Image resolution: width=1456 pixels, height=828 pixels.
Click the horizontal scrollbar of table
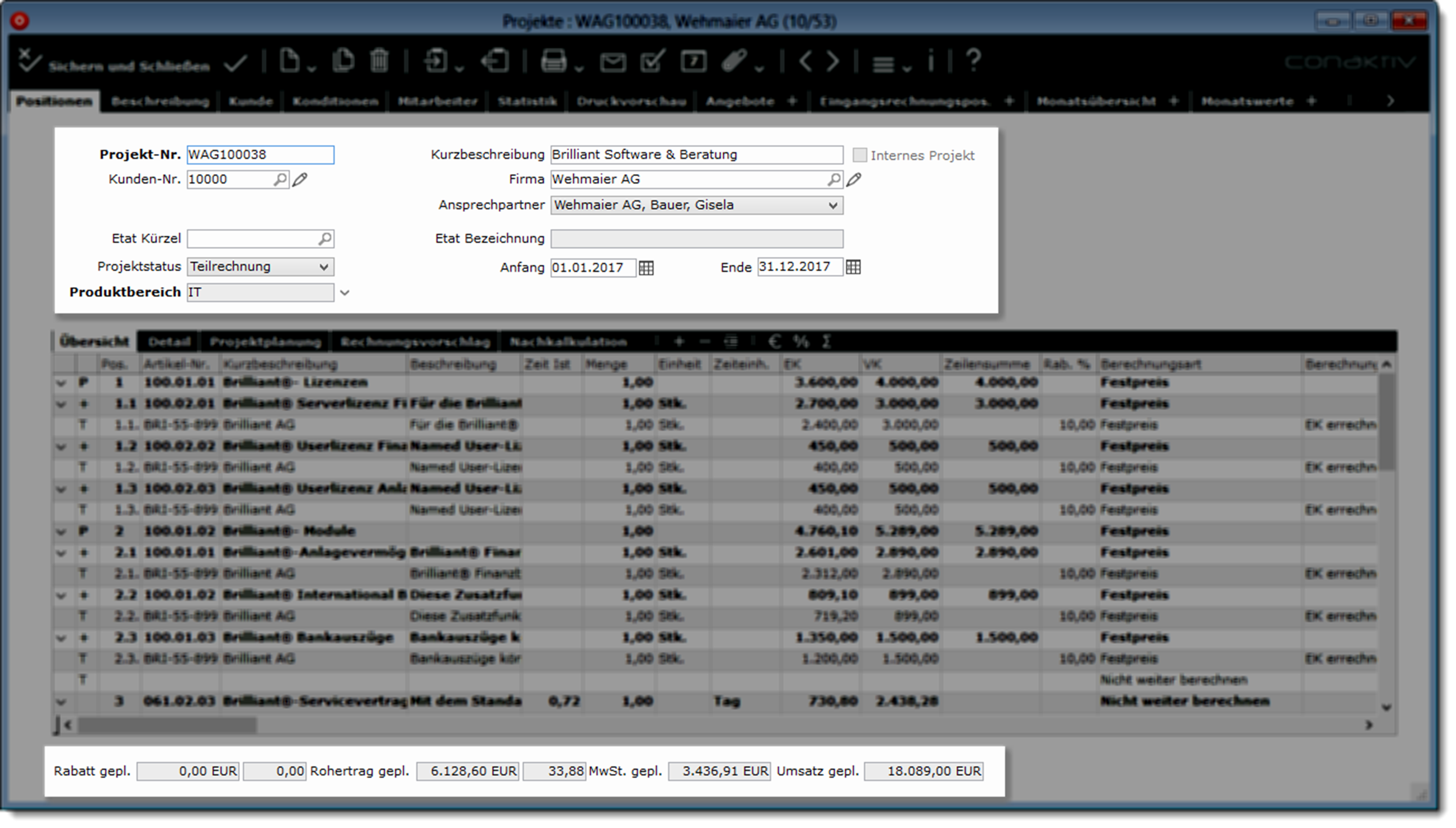[x=167, y=725]
